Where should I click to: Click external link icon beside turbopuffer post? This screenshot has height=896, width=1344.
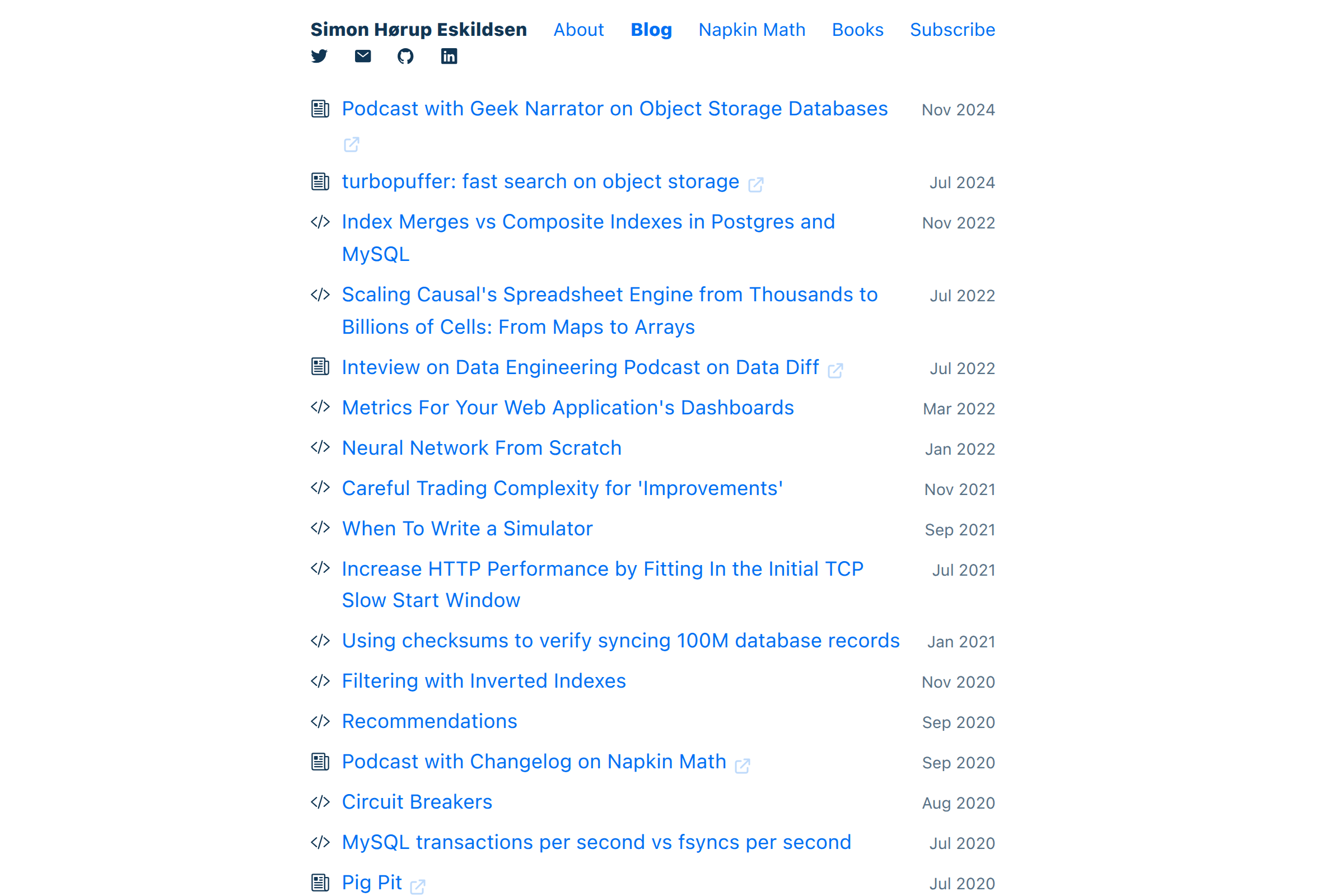[x=756, y=184]
